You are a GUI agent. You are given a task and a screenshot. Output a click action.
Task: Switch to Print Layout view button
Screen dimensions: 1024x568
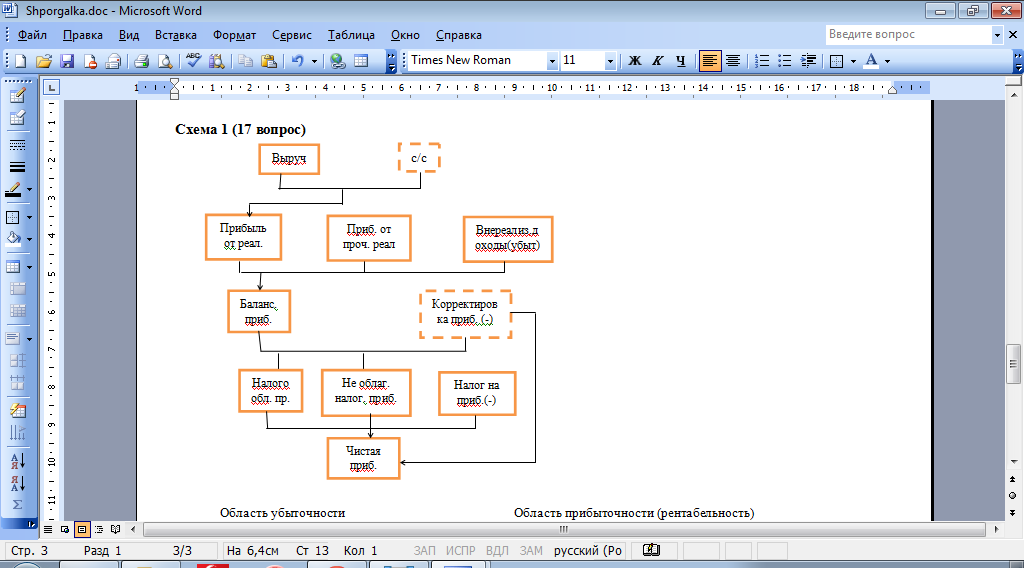tap(82, 529)
